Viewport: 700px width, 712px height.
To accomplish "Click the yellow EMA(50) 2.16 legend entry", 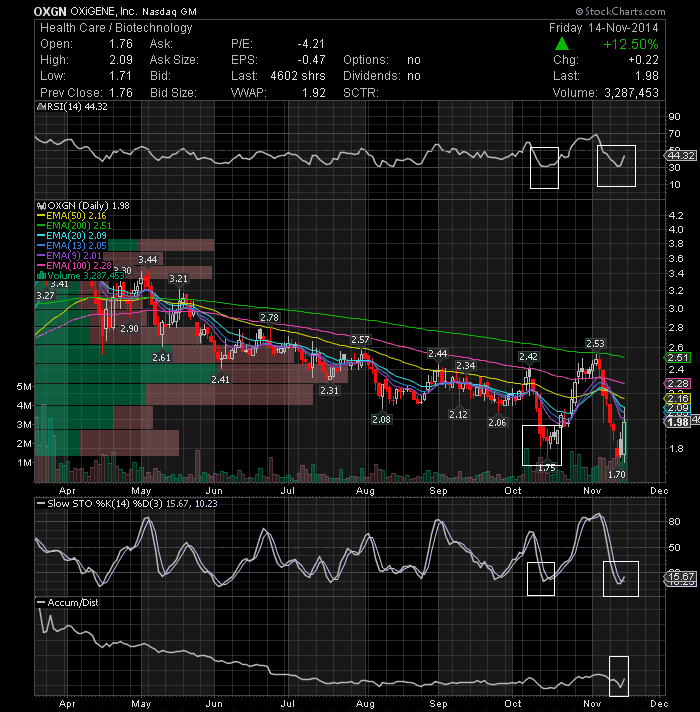I will [72, 216].
